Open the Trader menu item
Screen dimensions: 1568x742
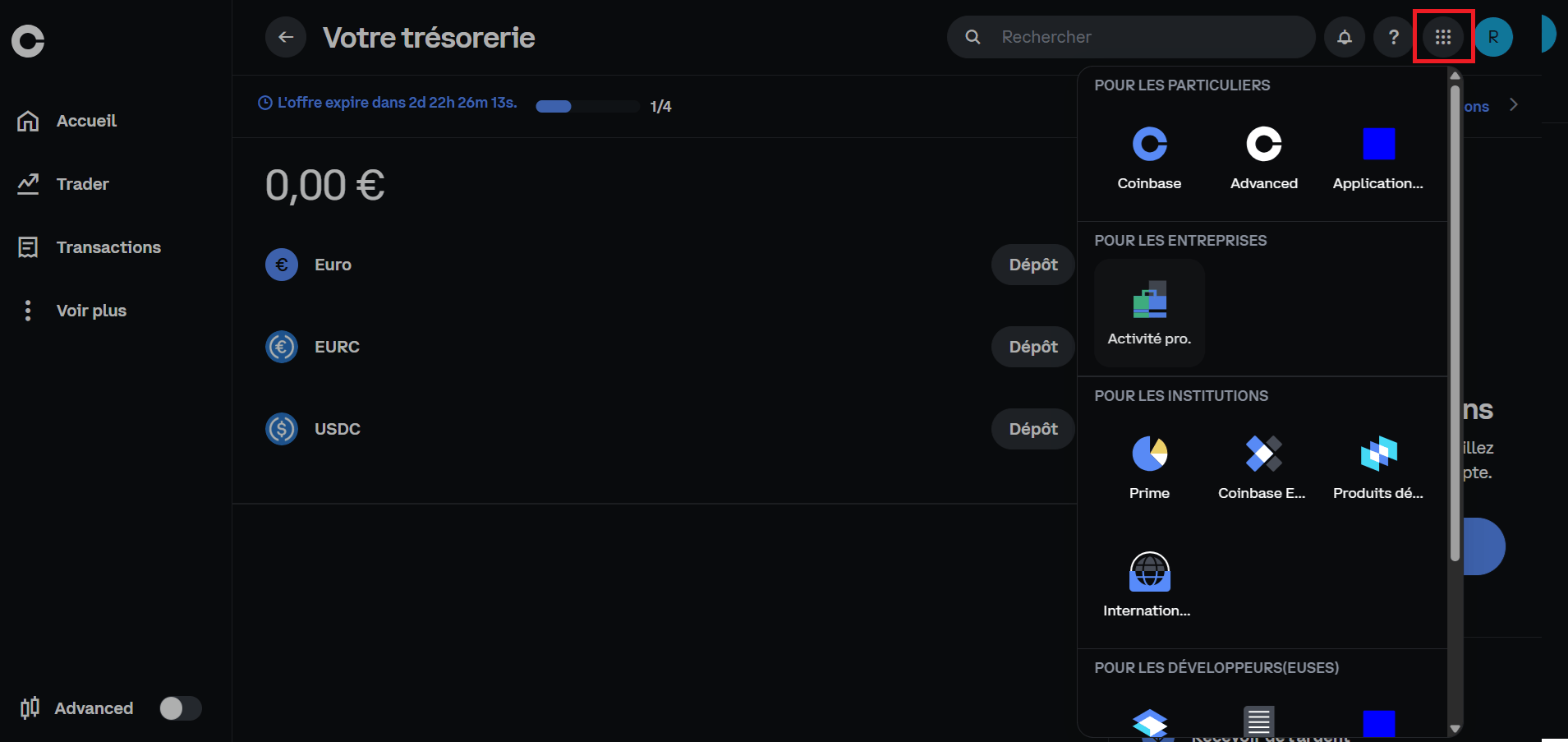82,183
